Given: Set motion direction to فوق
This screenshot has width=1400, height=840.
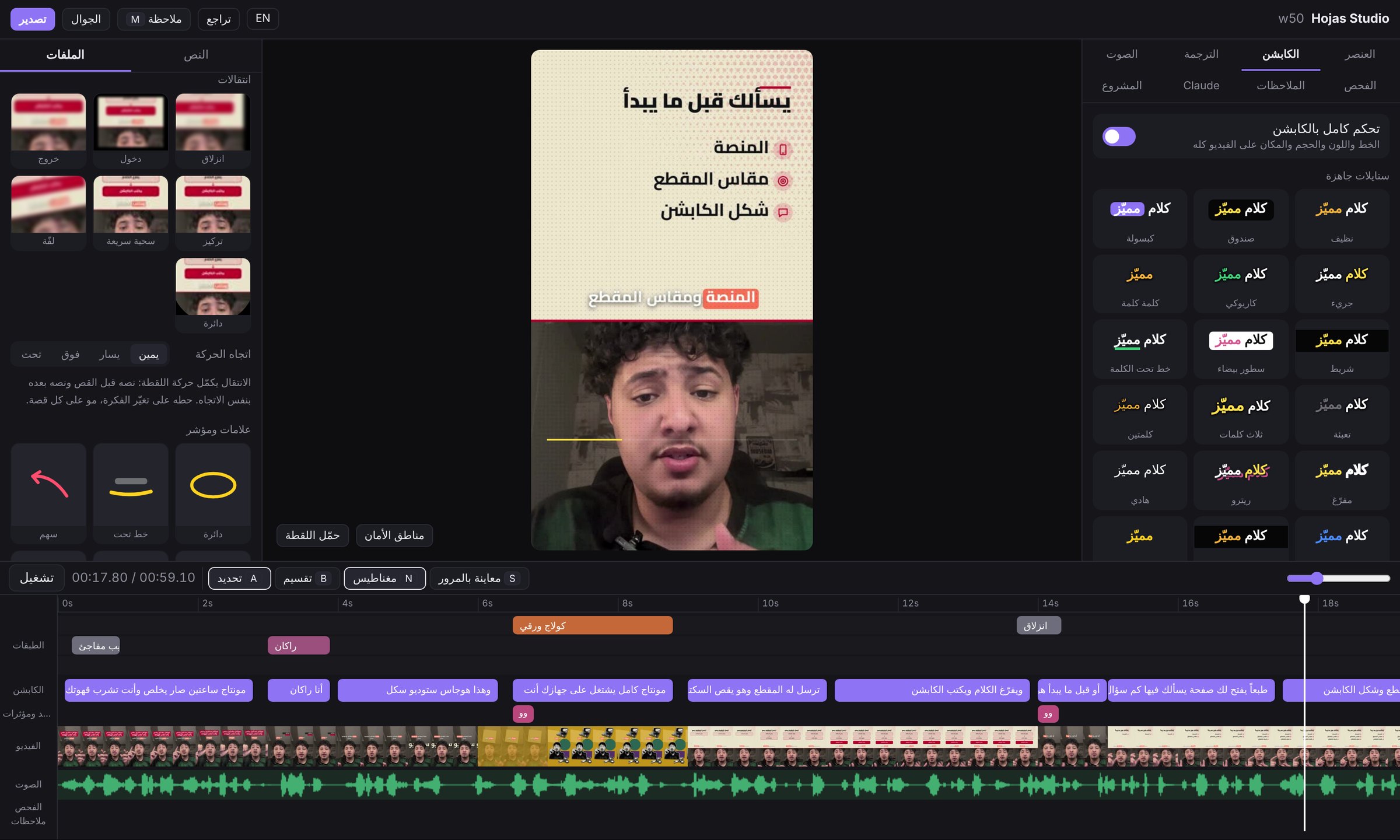Looking at the screenshot, I should [x=70, y=354].
